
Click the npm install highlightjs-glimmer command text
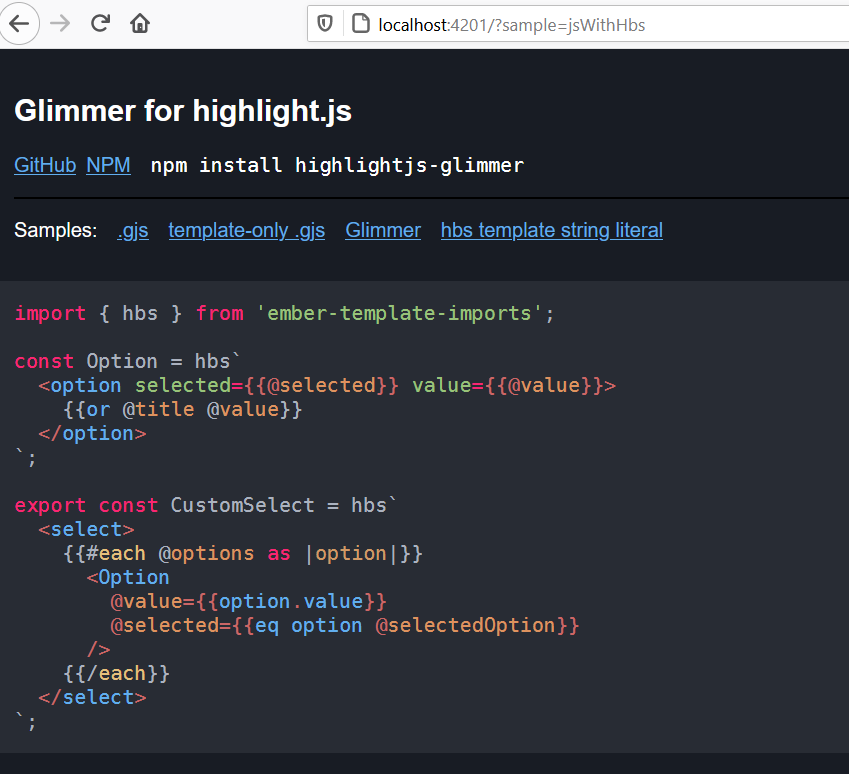coord(337,165)
